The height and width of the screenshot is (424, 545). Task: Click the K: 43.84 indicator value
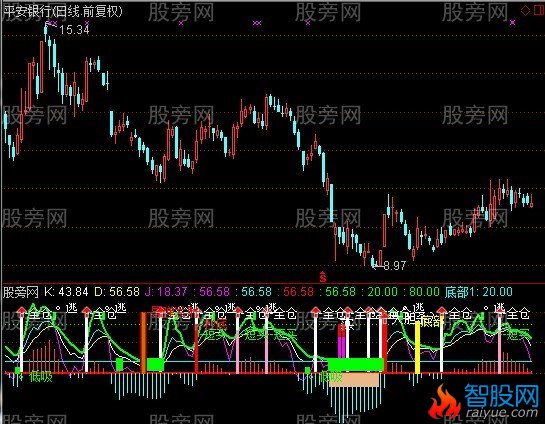66,292
